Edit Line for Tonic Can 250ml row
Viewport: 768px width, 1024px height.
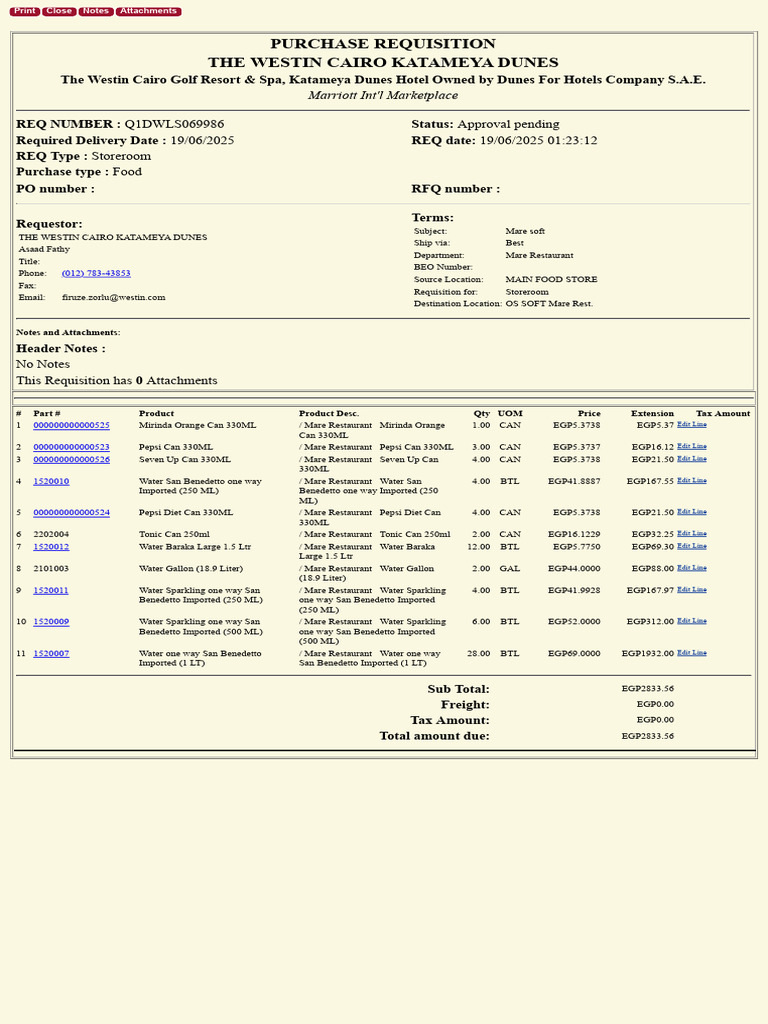click(692, 534)
